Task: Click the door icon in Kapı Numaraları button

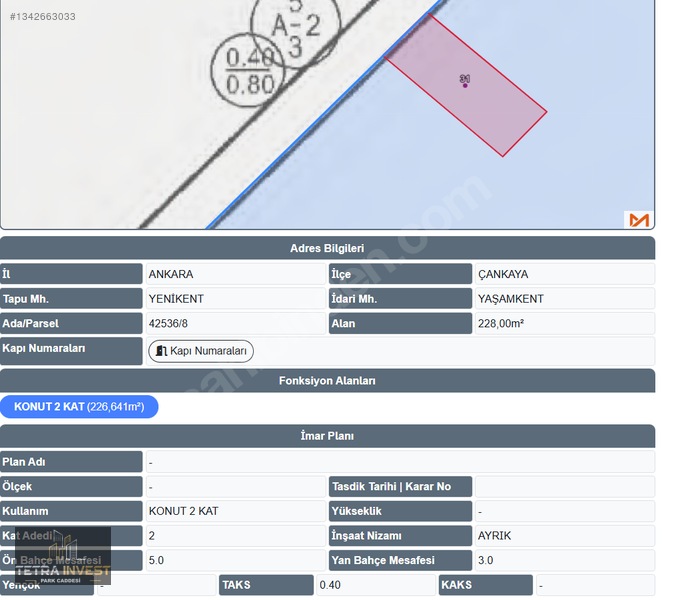Action: 161,351
